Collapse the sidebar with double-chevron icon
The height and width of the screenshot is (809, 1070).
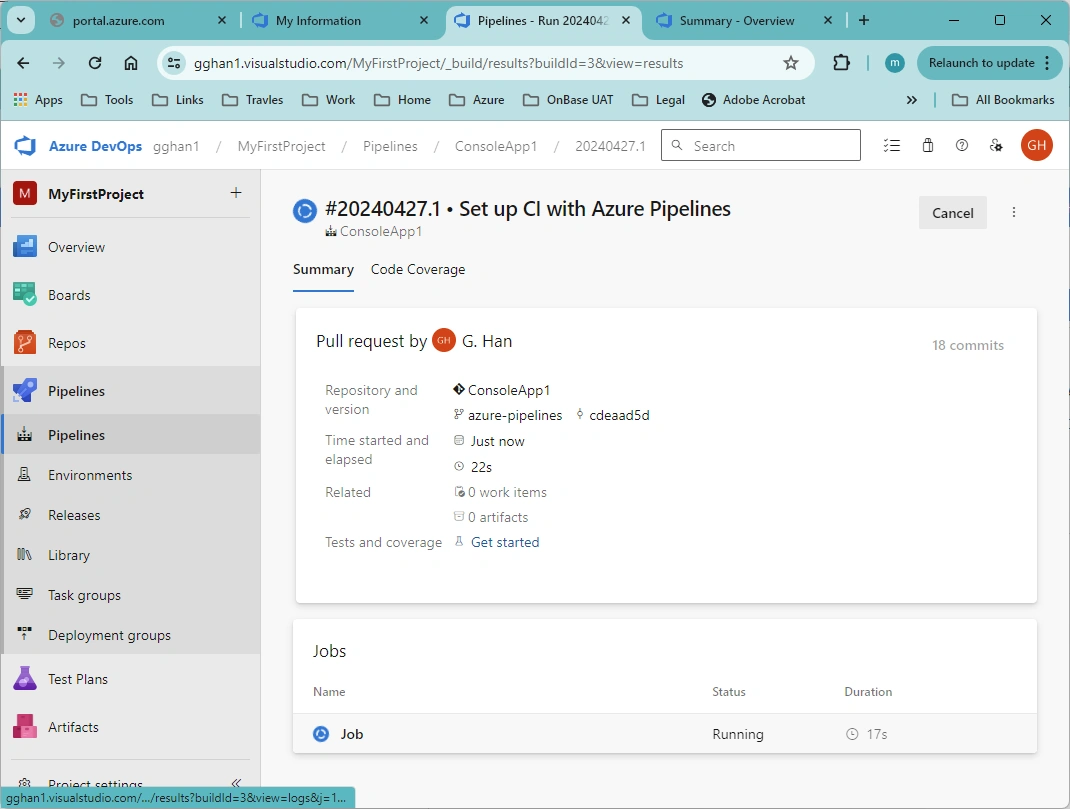(x=236, y=782)
